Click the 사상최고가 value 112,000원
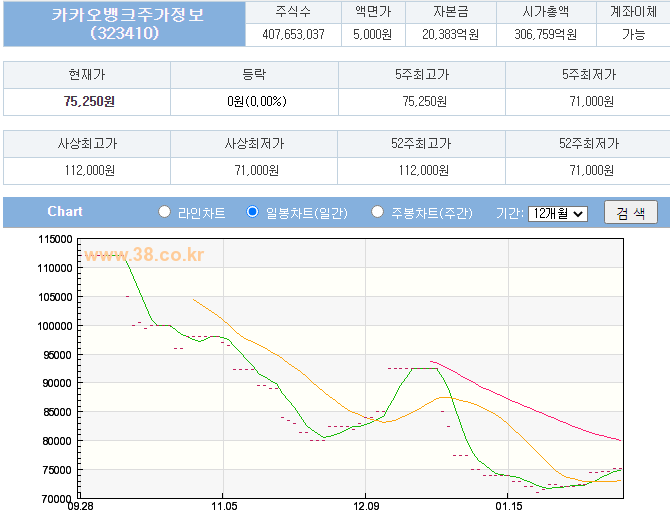The image size is (670, 523). click(x=89, y=170)
